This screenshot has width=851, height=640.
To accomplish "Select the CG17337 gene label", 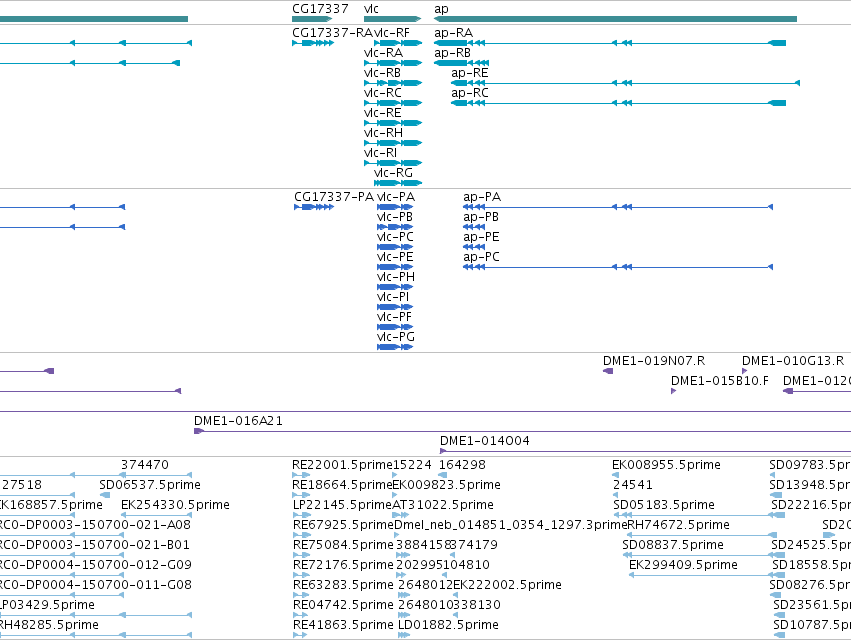I will click(x=320, y=9).
